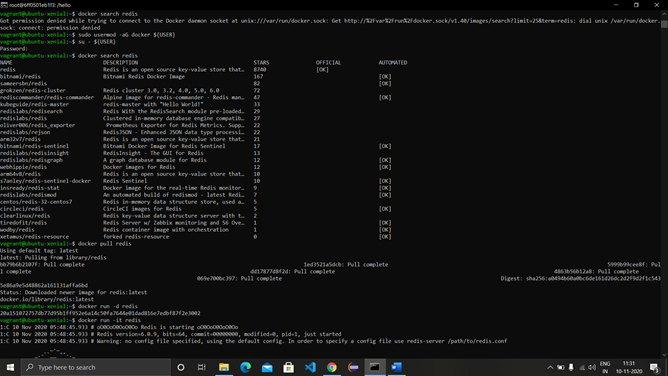Click terminal scrollbar up arrow

pos(664,14)
